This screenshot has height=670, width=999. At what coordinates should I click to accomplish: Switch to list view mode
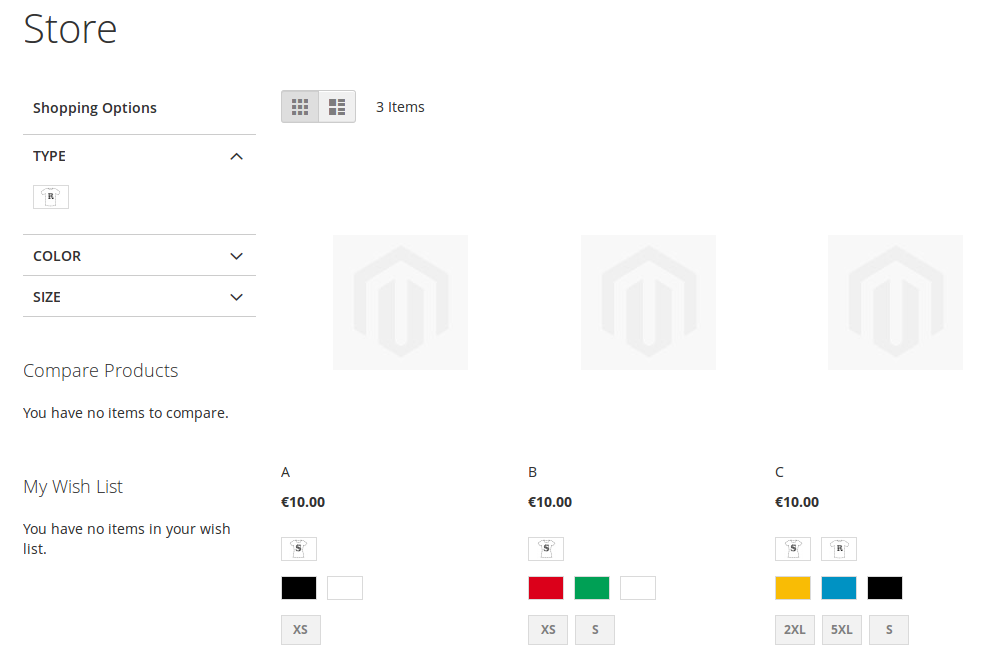tap(337, 107)
